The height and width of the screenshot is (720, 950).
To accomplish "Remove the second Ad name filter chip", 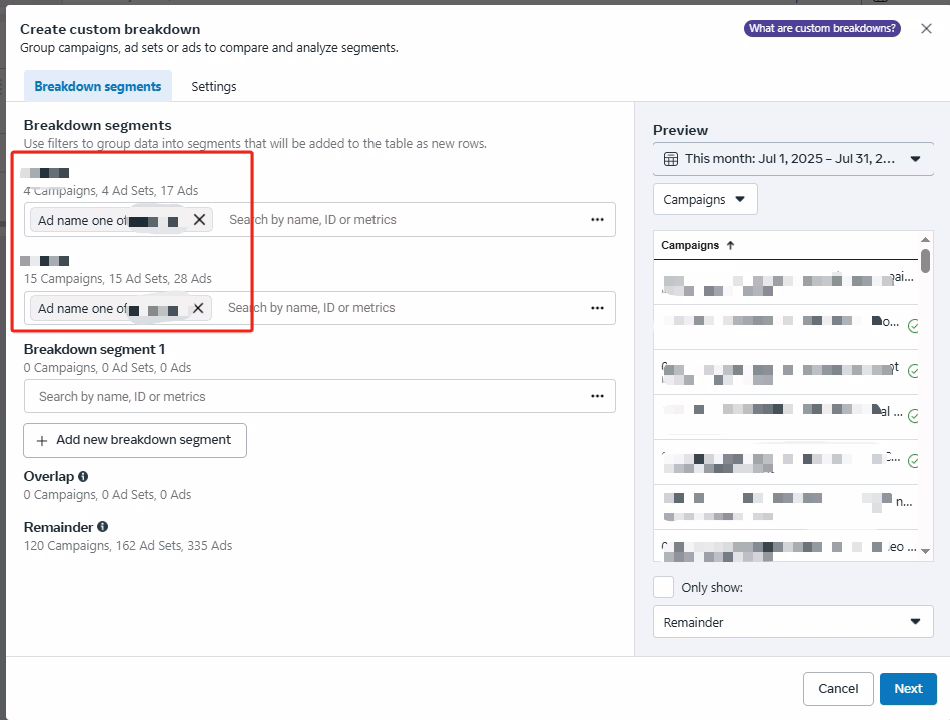I will click(198, 309).
